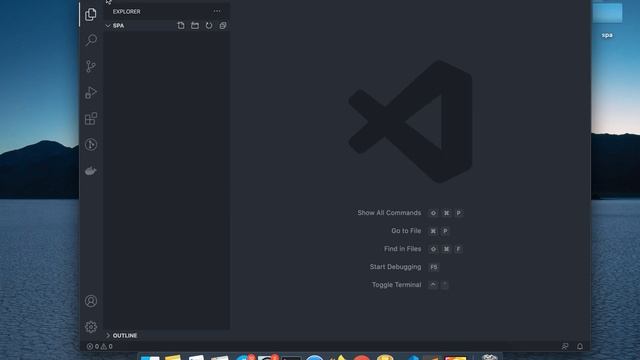Click the EXPLORER panel title
640x360 pixels.
pyautogui.click(x=127, y=11)
